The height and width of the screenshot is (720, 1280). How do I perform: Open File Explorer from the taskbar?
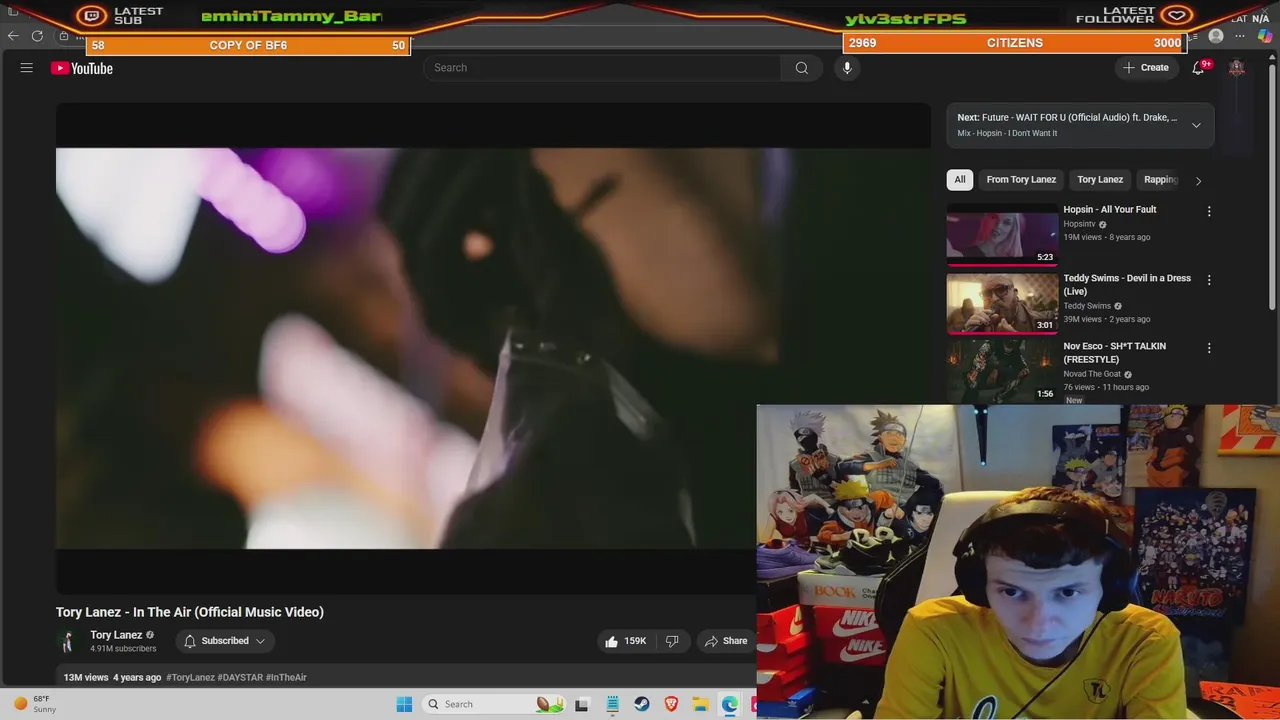[x=700, y=704]
